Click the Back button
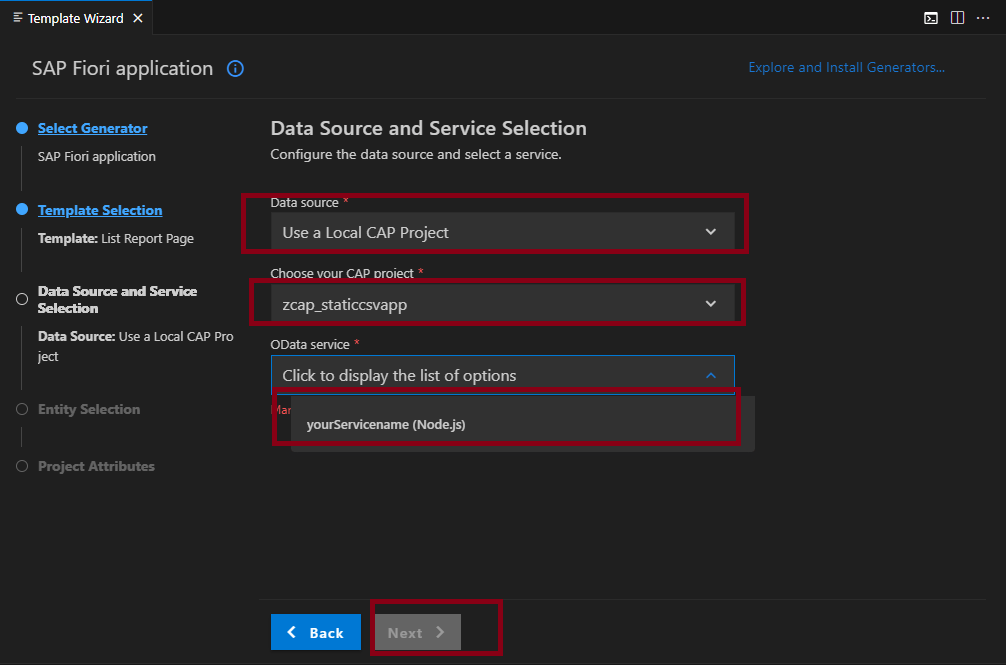Viewport: 1006px width, 665px height. pyautogui.click(x=316, y=632)
